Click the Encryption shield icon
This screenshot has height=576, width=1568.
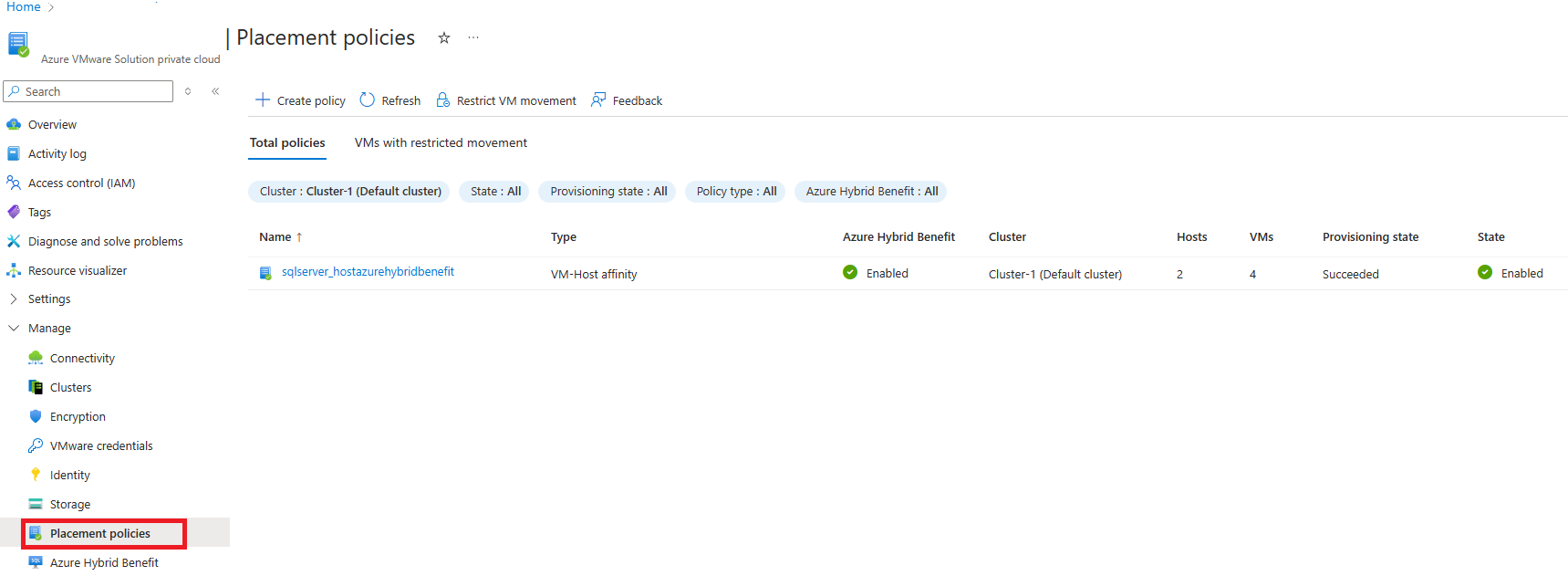tap(36, 416)
